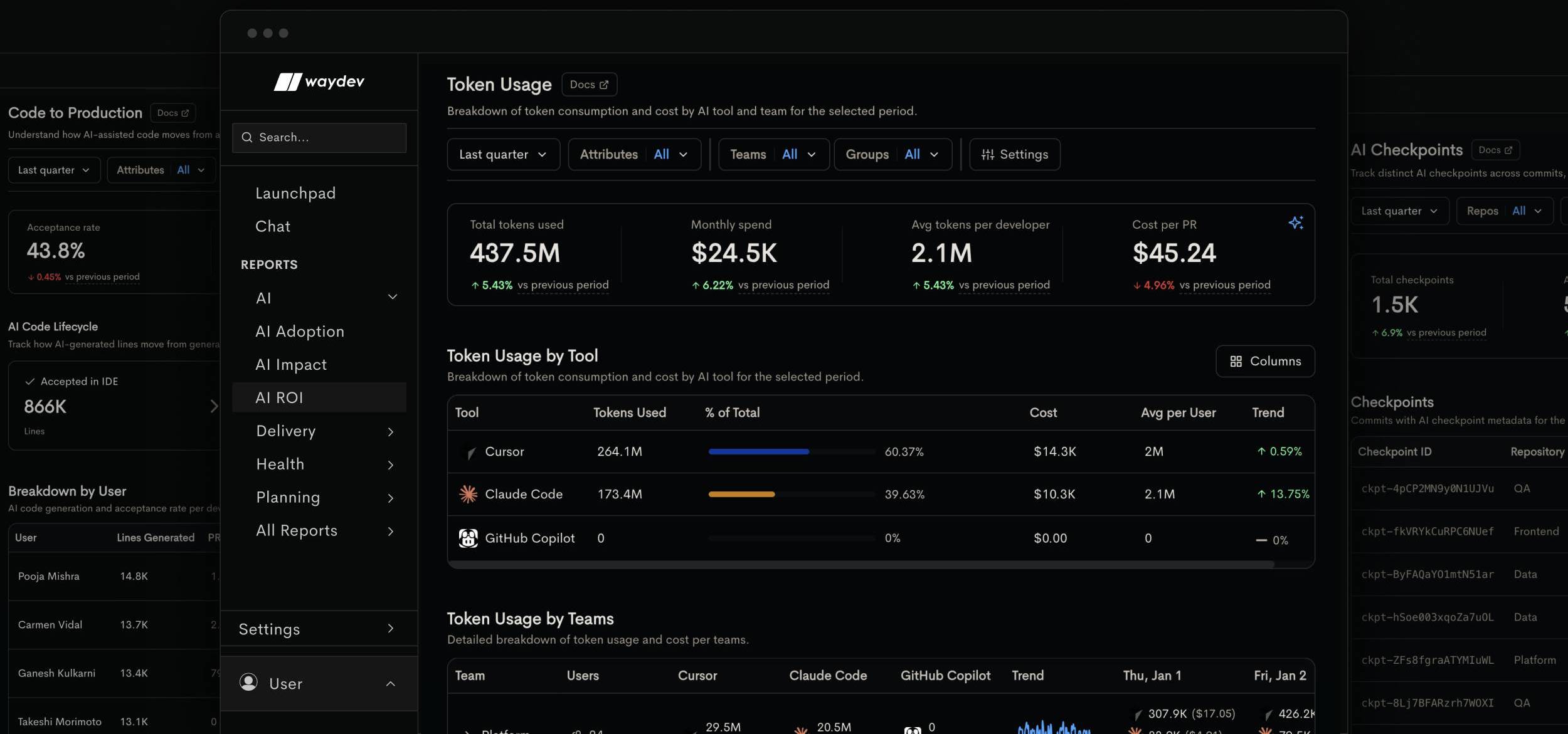Click the Cursor tool icon in table
This screenshot has height=734, width=1568.
click(x=469, y=452)
